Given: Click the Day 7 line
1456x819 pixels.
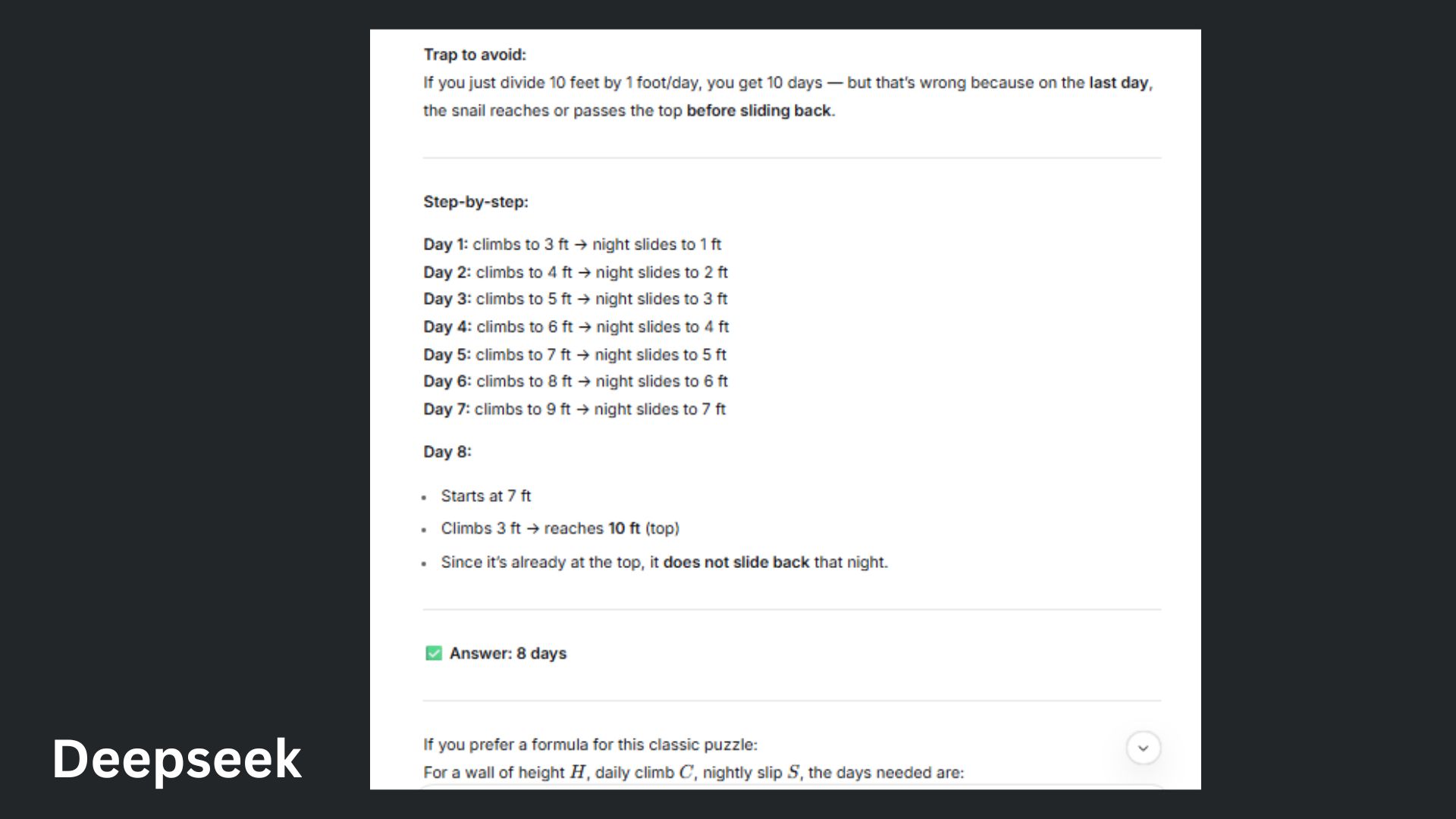Looking at the screenshot, I should click(574, 409).
